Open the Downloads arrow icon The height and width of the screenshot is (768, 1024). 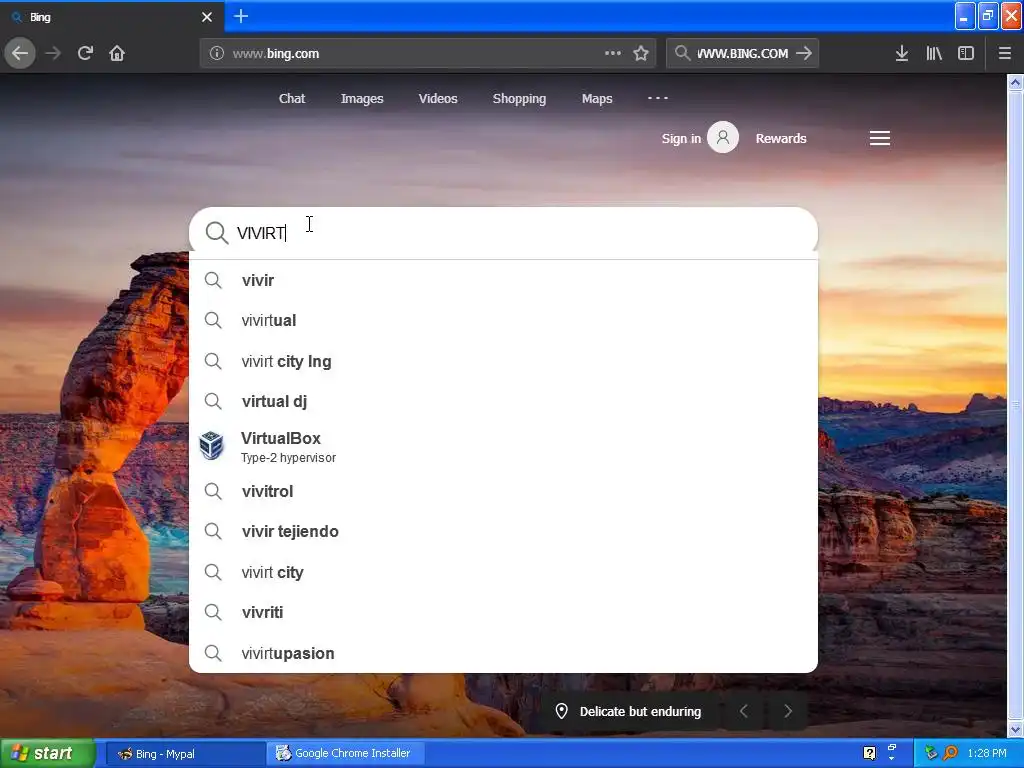pos(901,53)
